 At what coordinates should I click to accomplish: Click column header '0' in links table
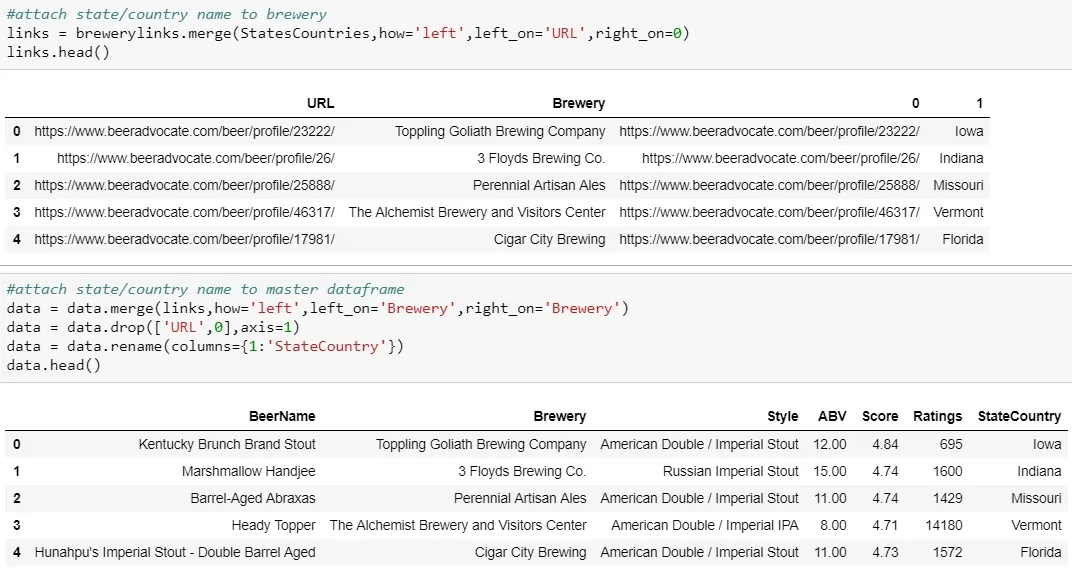pos(915,103)
